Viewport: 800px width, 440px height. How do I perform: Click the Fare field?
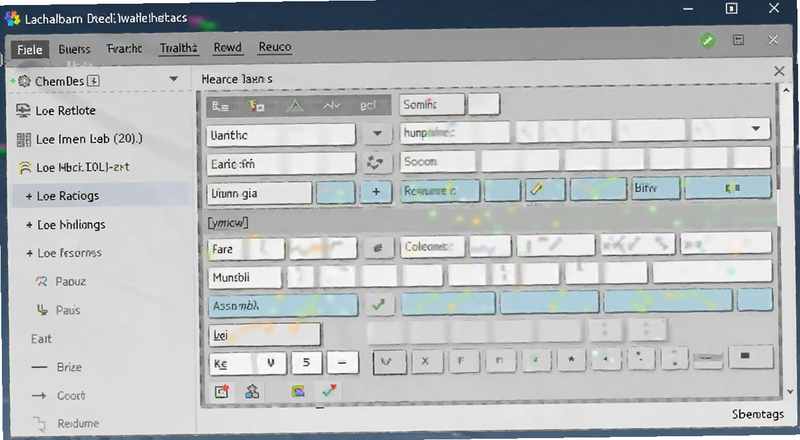(x=245, y=249)
